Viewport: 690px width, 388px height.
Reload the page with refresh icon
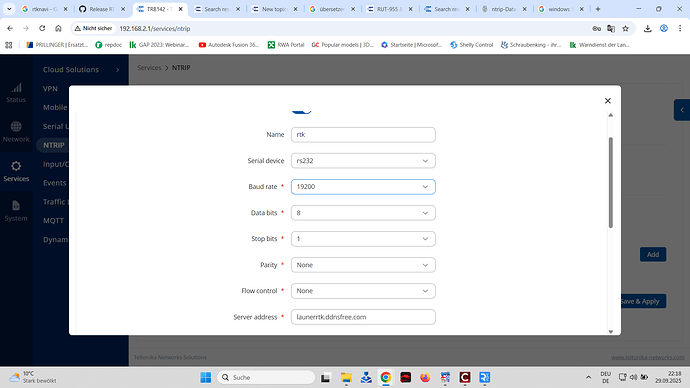(42, 28)
